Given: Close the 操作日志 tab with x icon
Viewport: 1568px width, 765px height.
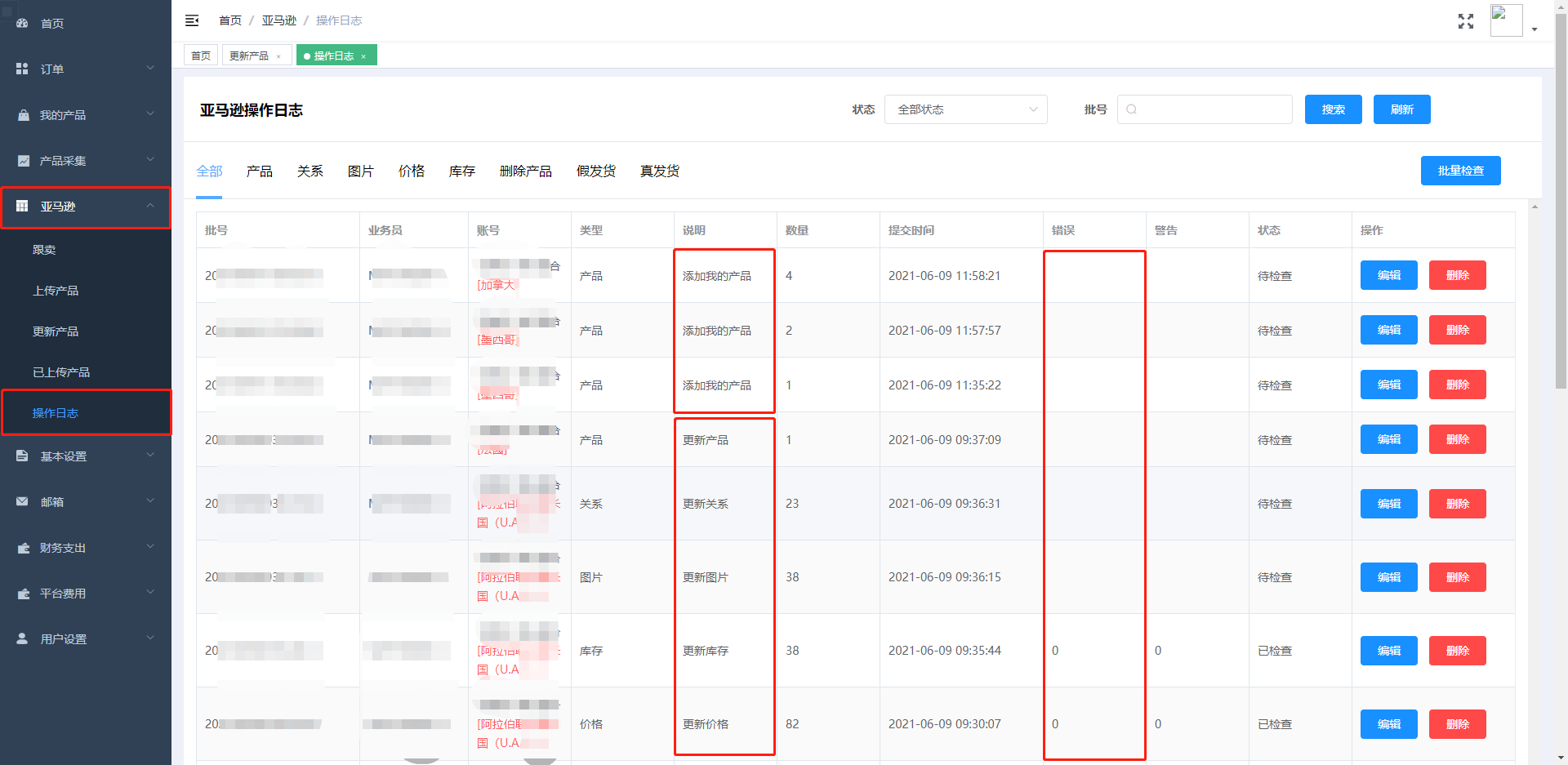Looking at the screenshot, I should tap(363, 56).
